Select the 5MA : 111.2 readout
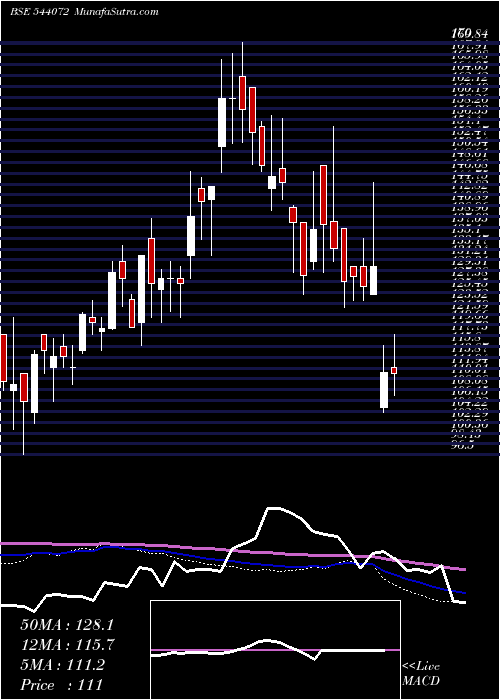The image size is (500, 700). (62, 665)
